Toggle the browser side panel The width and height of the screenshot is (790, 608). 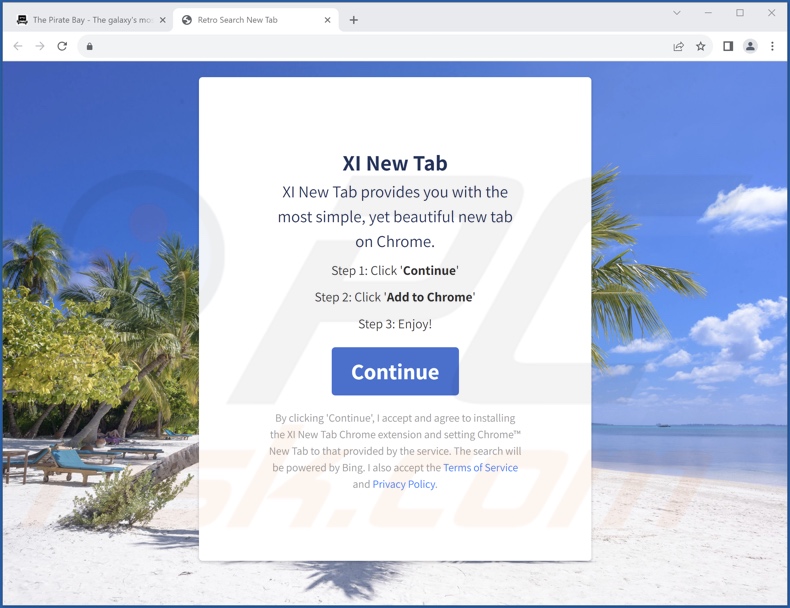(x=728, y=46)
